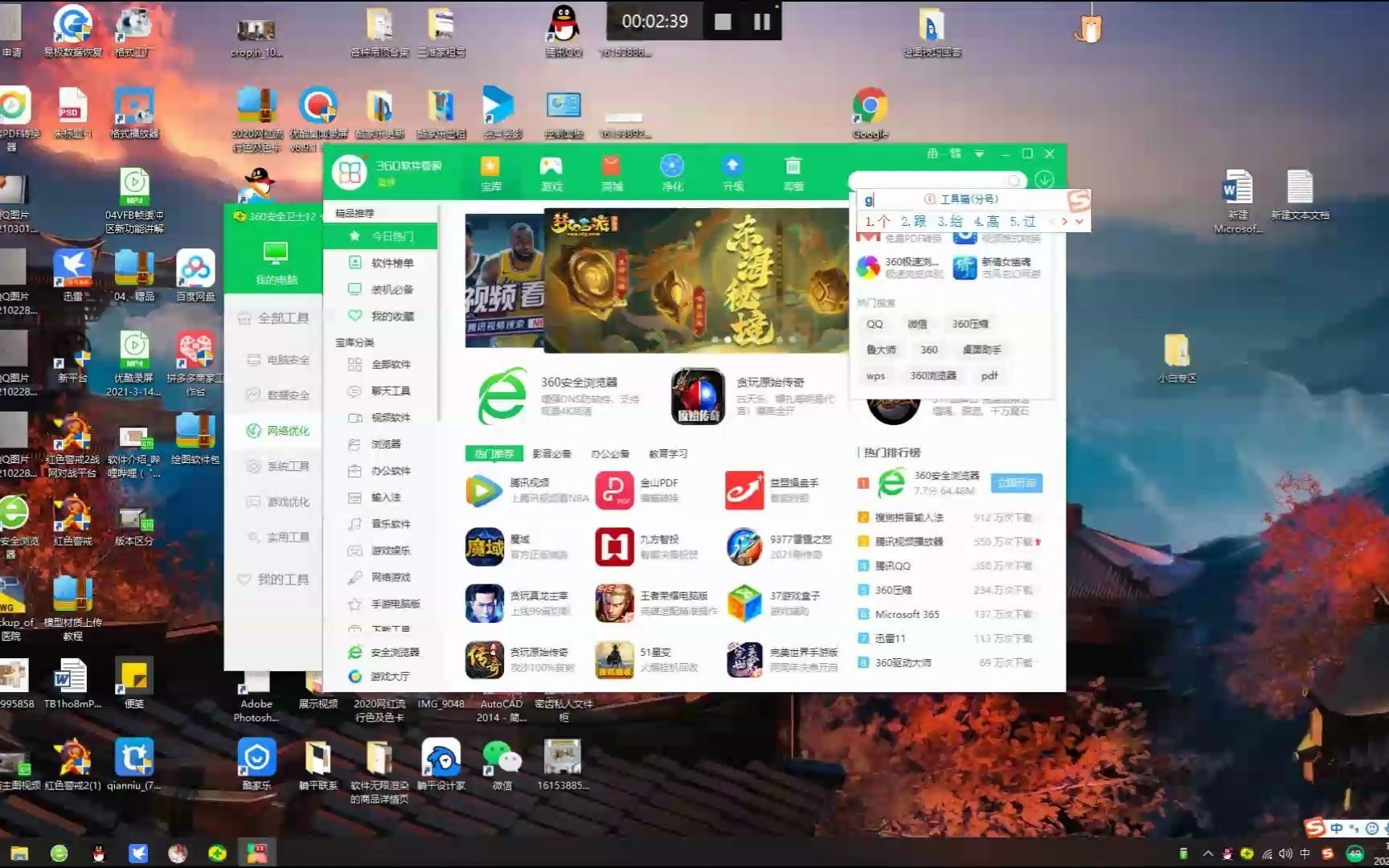
Task: Click the wps hot search tag
Action: tap(875, 375)
